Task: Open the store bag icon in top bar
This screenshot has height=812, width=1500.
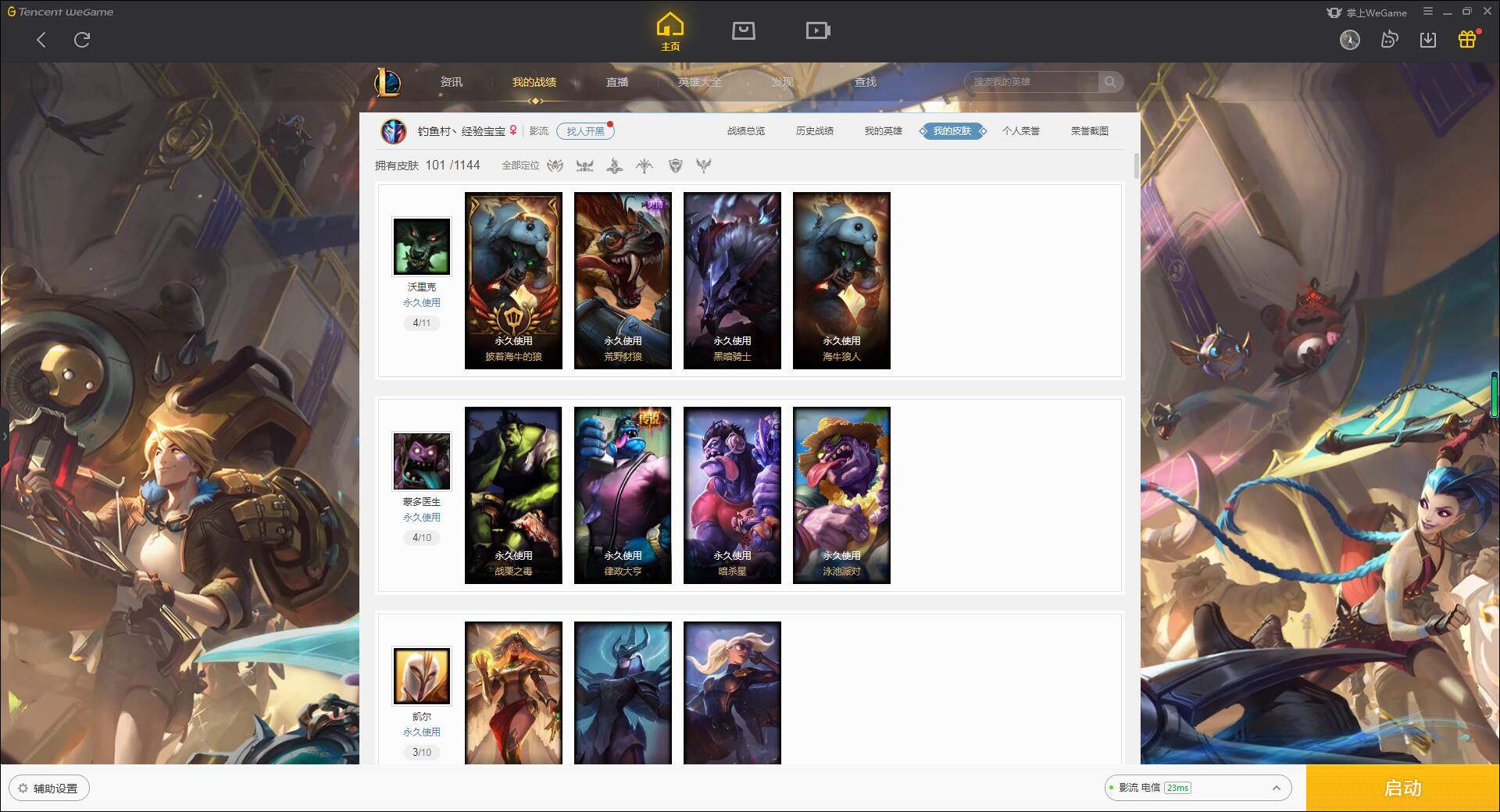Action: click(x=743, y=30)
